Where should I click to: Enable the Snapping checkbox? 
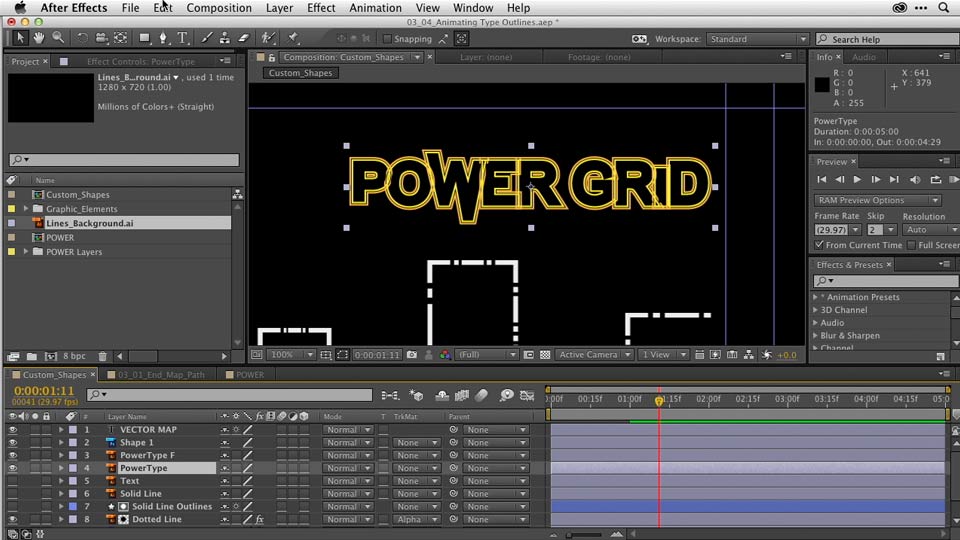(x=388, y=39)
